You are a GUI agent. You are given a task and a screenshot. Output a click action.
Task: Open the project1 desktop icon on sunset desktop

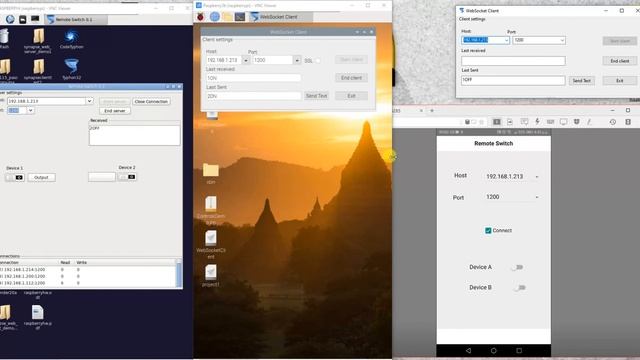211,276
